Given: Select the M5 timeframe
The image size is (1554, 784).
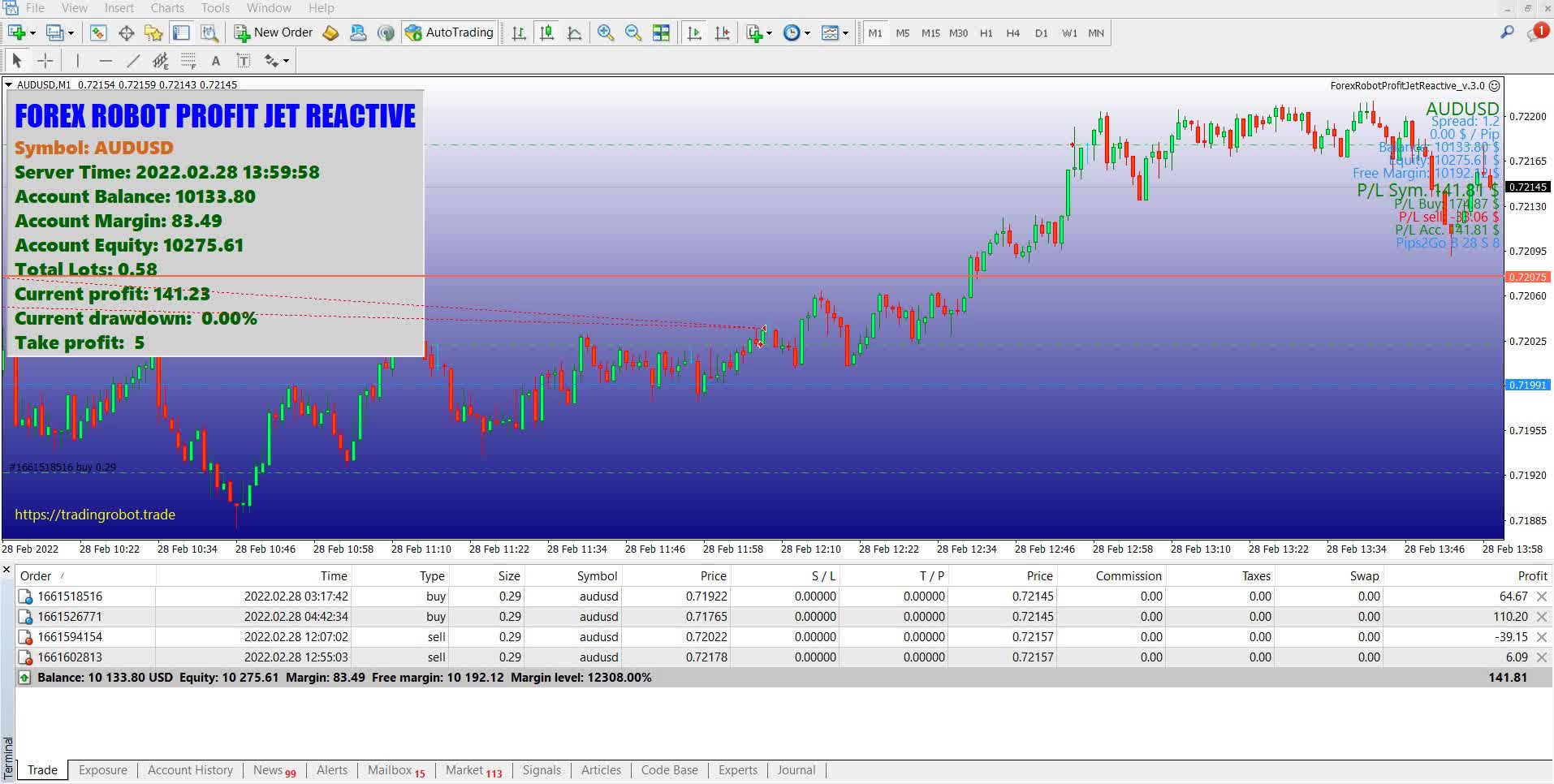Looking at the screenshot, I should coord(903,33).
